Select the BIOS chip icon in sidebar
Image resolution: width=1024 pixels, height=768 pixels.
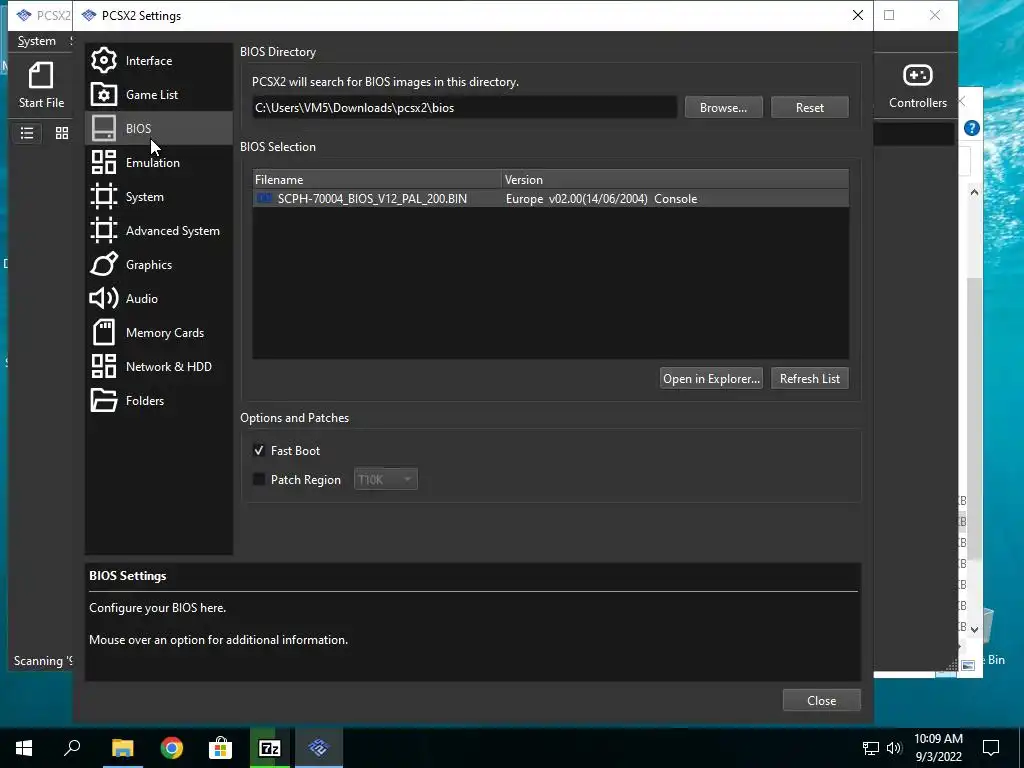click(104, 128)
